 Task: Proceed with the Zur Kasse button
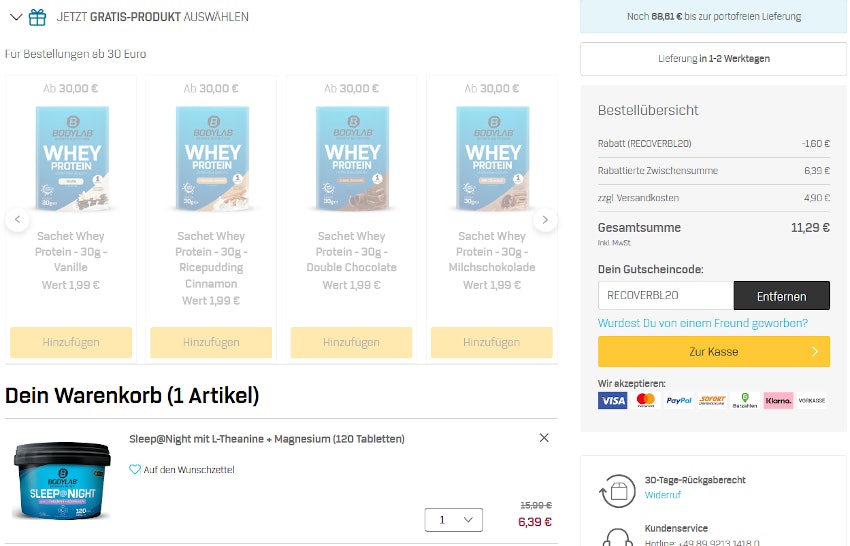pyautogui.click(x=713, y=351)
